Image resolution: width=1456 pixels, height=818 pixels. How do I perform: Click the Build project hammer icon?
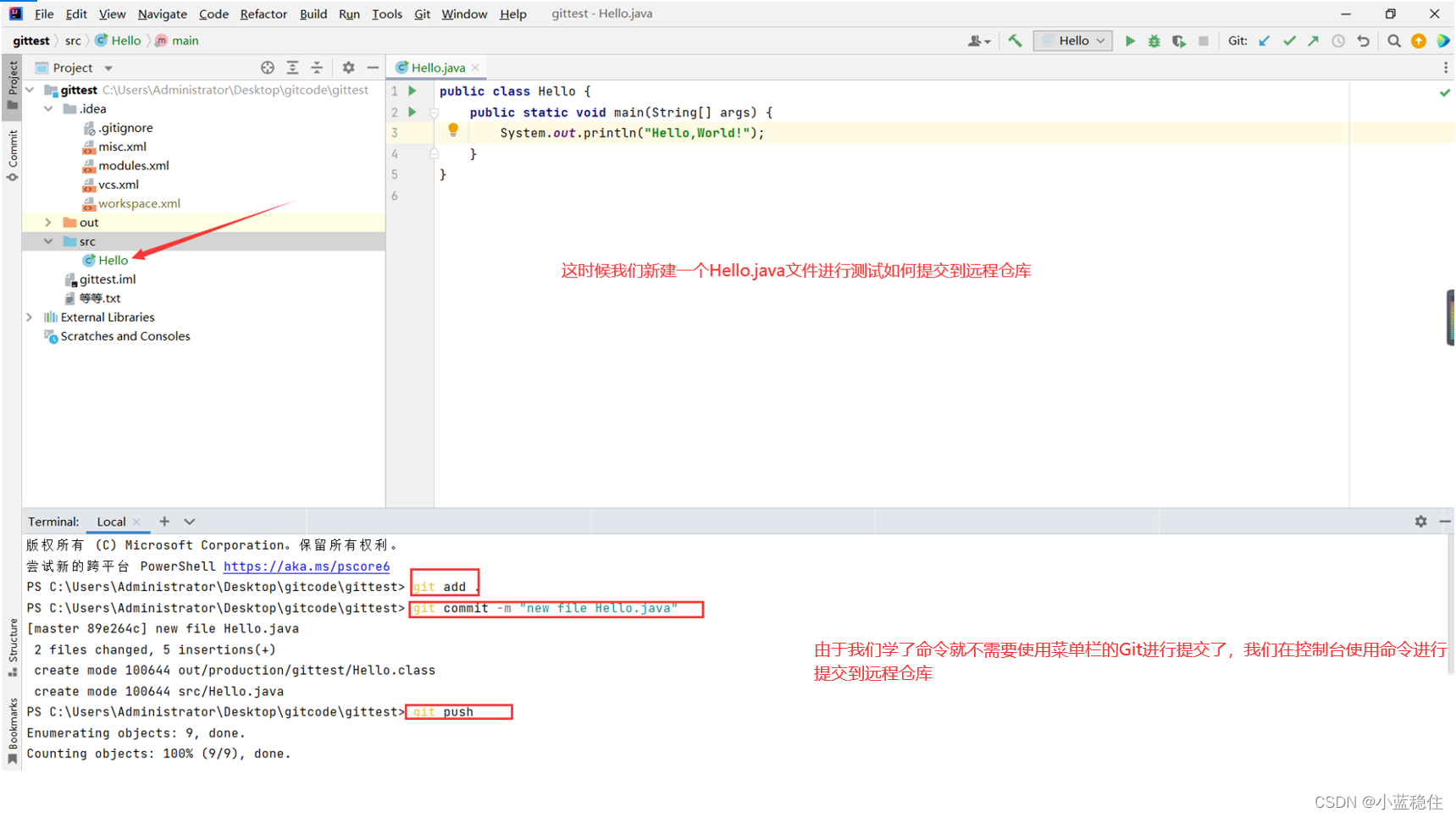tap(1015, 41)
